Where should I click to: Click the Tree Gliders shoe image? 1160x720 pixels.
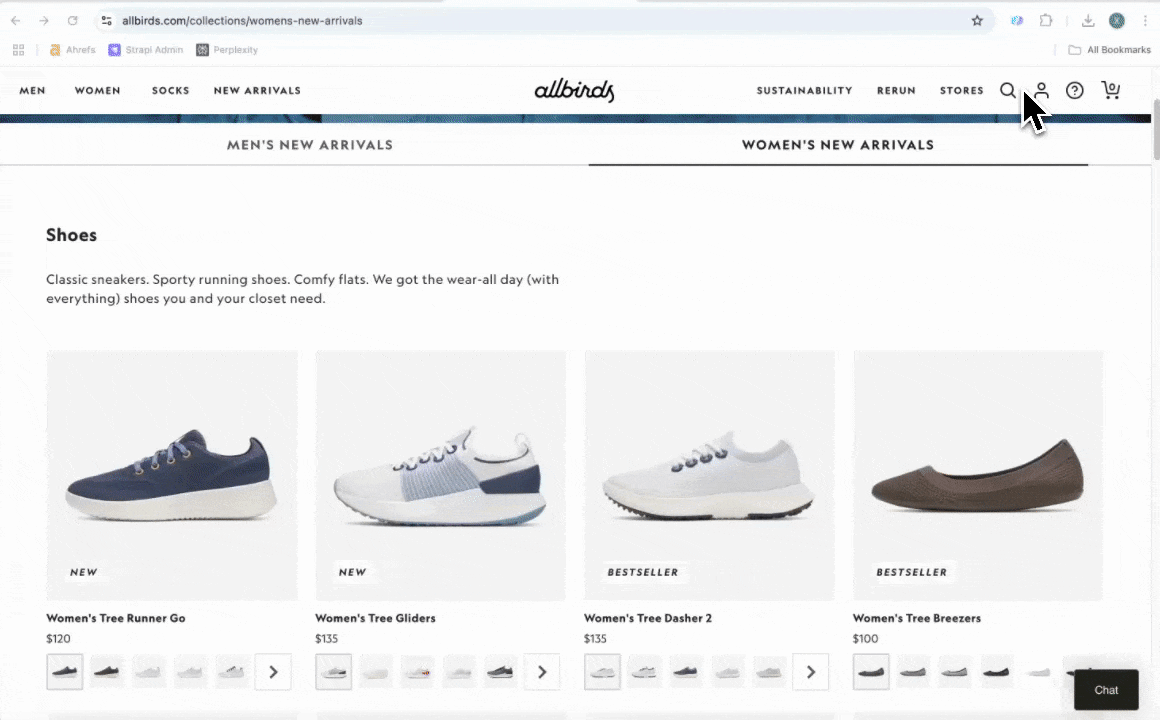(441, 475)
